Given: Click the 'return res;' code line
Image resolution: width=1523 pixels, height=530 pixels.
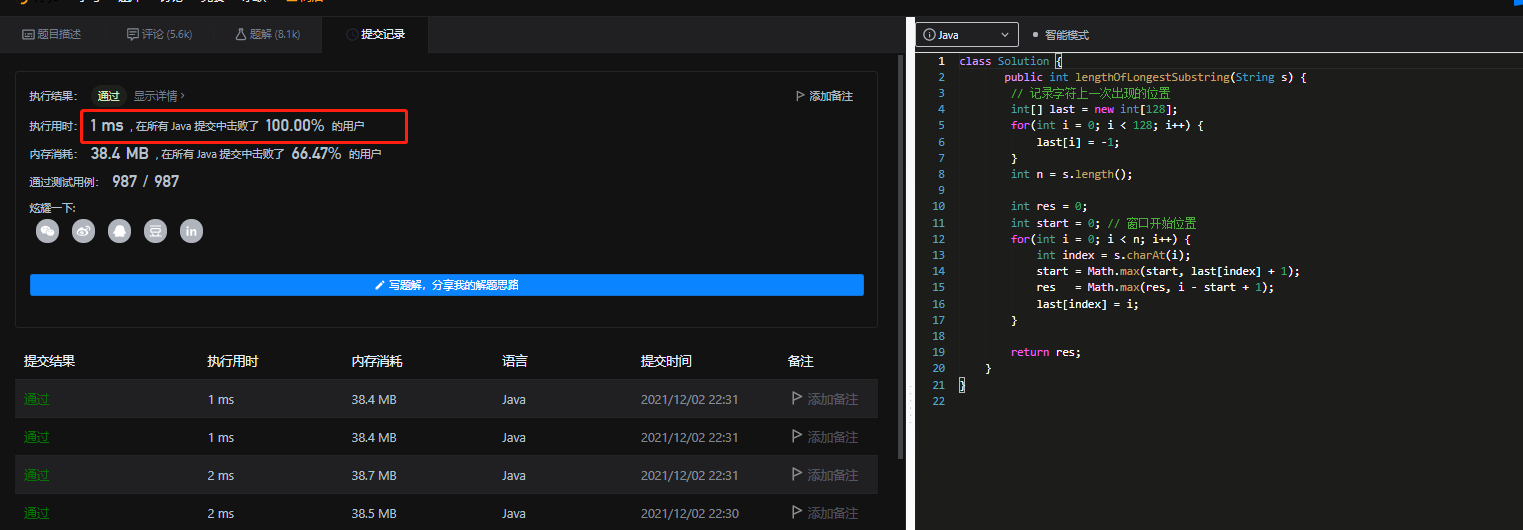Looking at the screenshot, I should (x=1046, y=352).
